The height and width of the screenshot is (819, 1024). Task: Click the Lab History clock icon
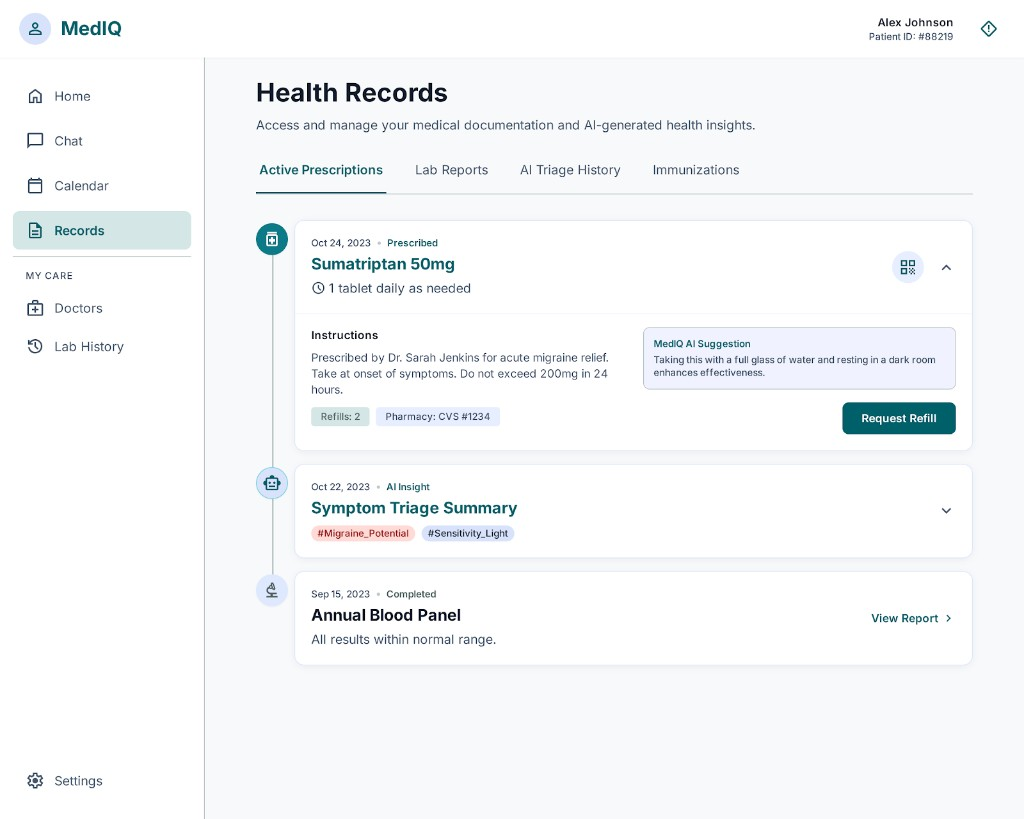click(x=35, y=346)
